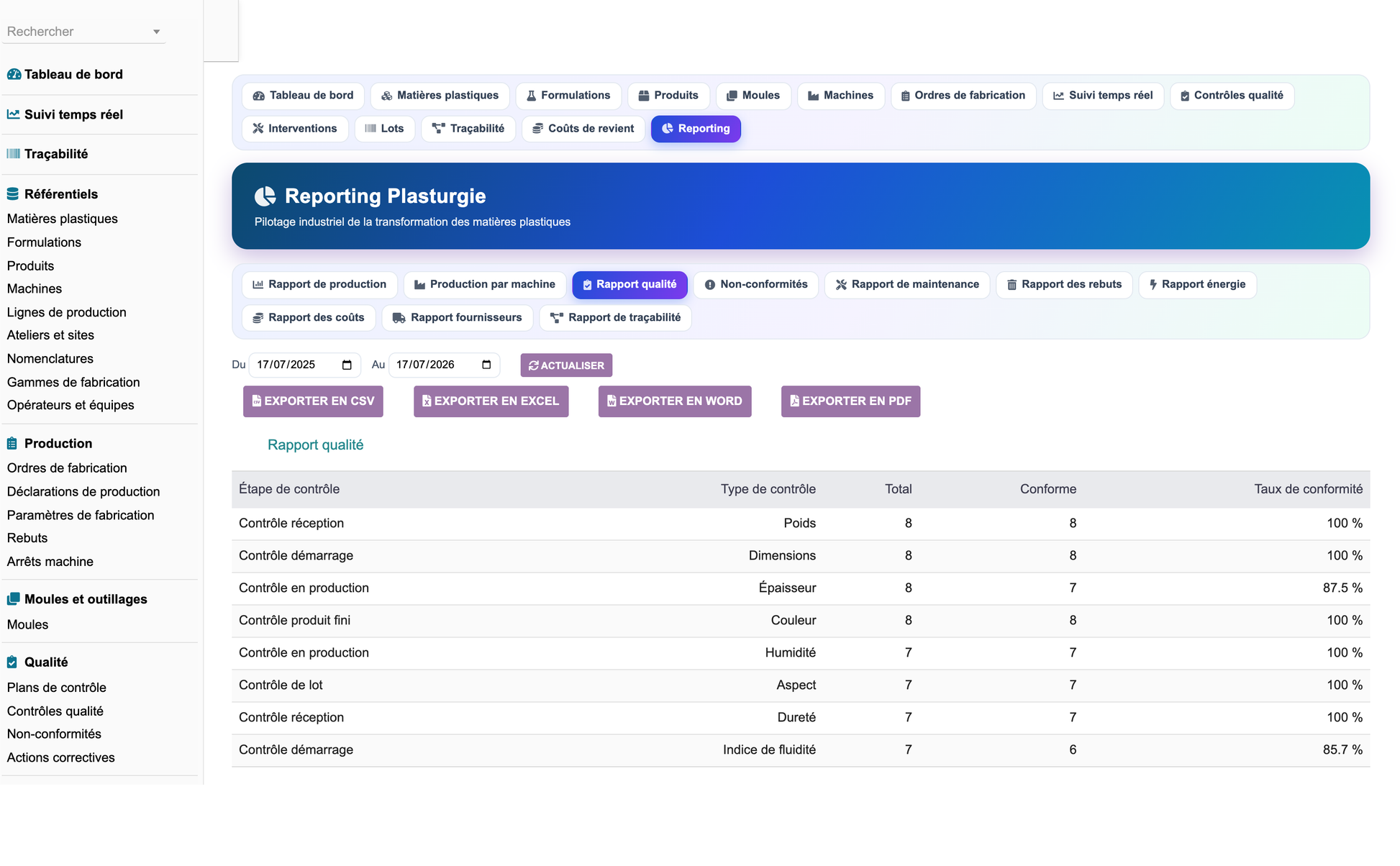1400x866 pixels.
Task: Open the Suivi temps réel top tab
Action: 1103,96
